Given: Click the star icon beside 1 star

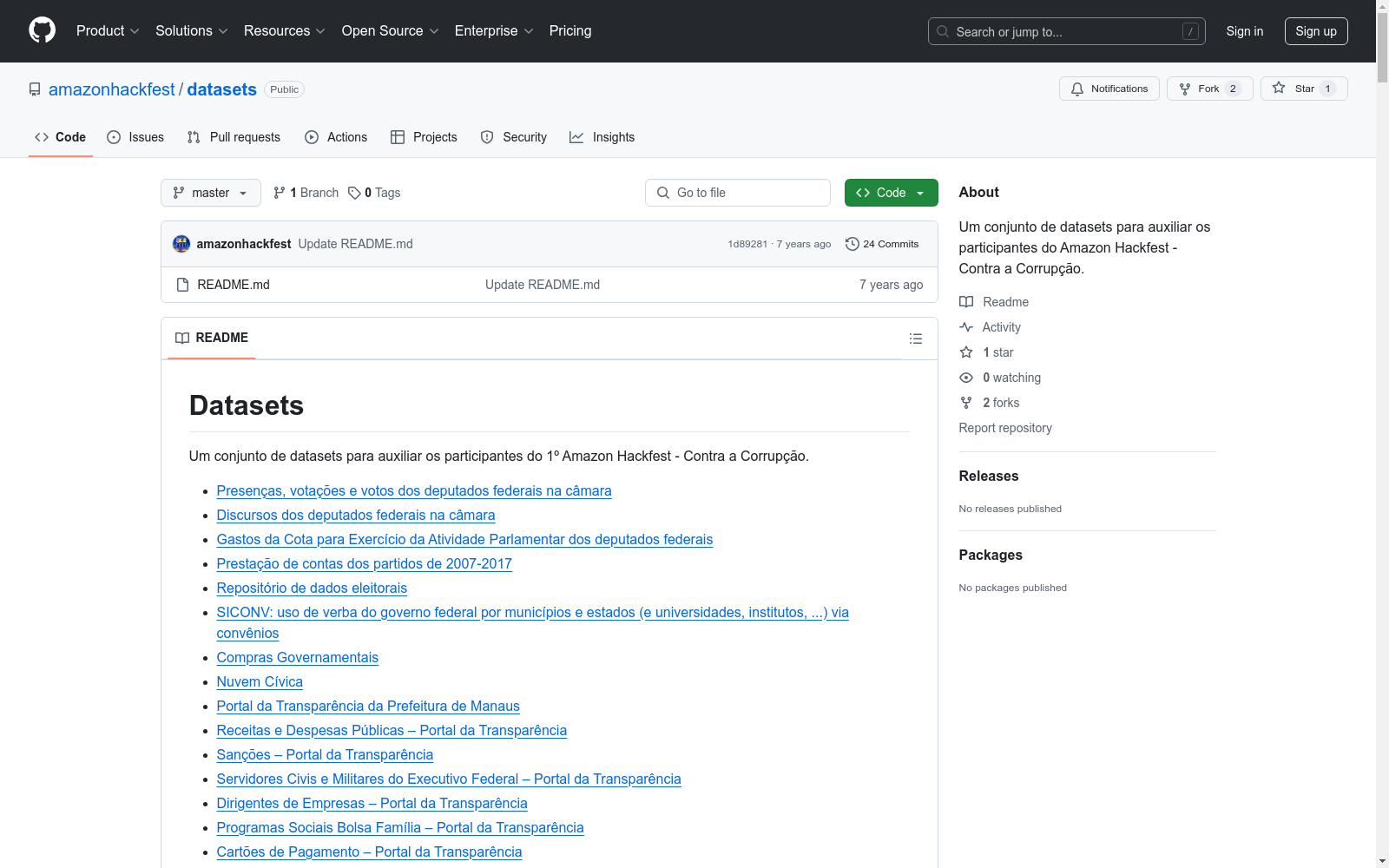Looking at the screenshot, I should pos(966,352).
